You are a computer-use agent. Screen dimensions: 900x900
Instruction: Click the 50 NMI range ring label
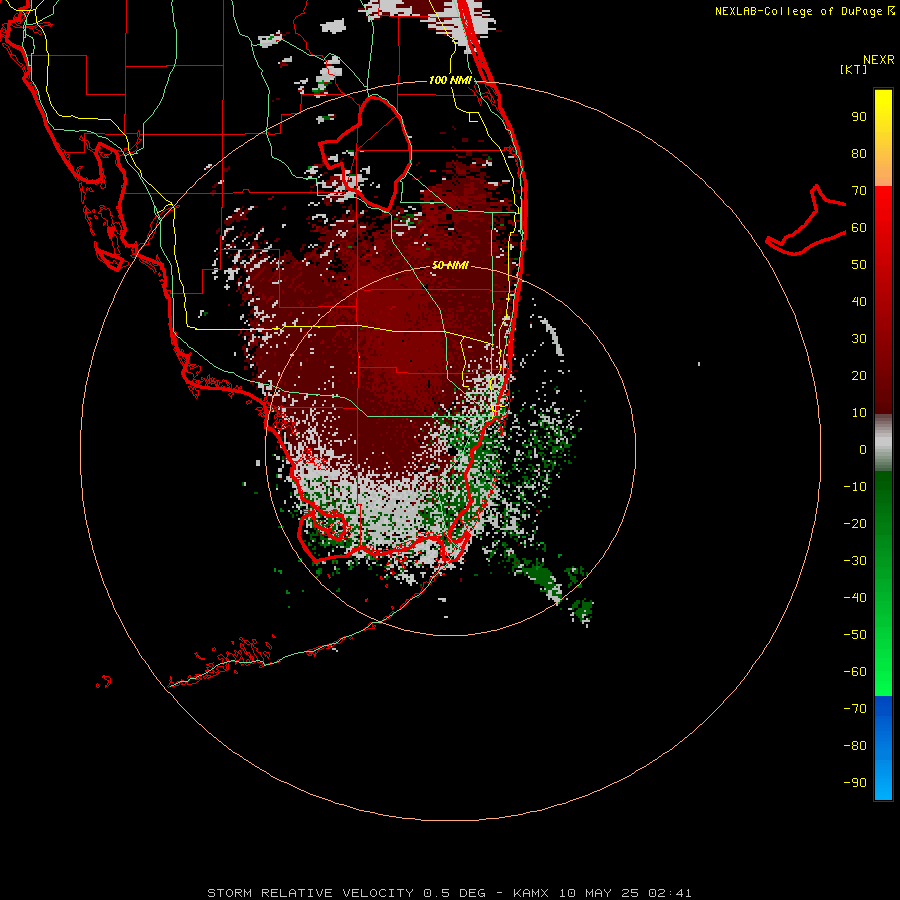pyautogui.click(x=450, y=265)
